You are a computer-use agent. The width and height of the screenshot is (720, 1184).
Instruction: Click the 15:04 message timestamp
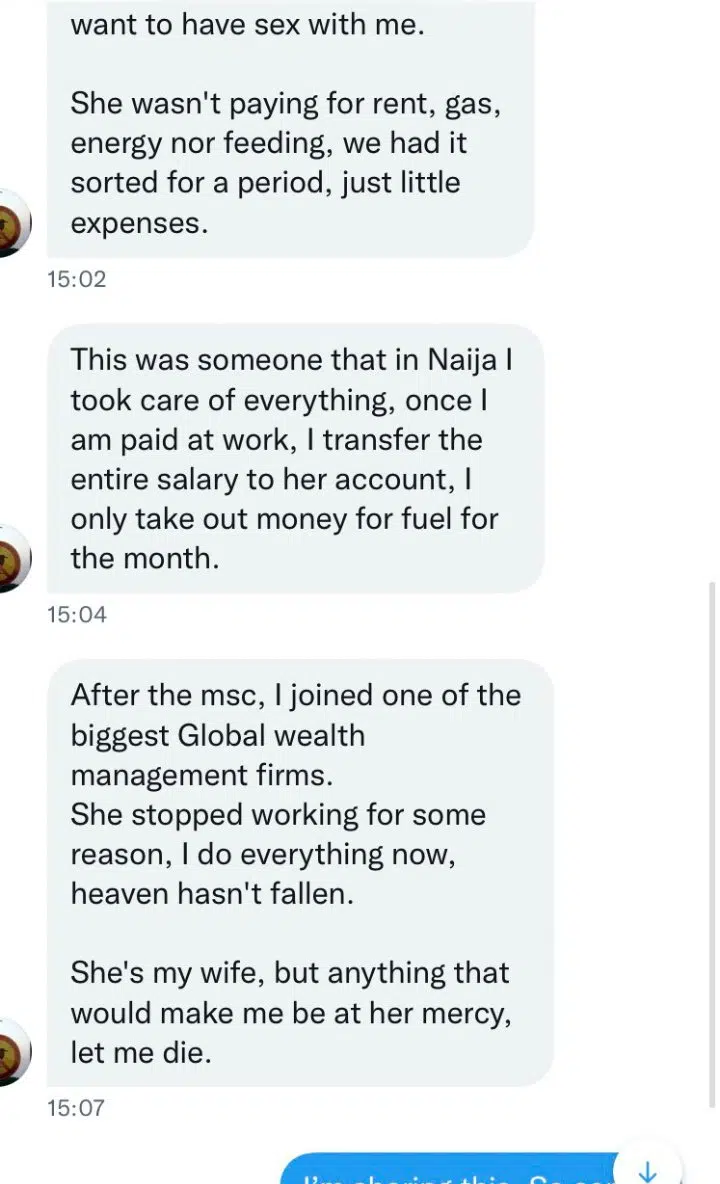[76, 615]
